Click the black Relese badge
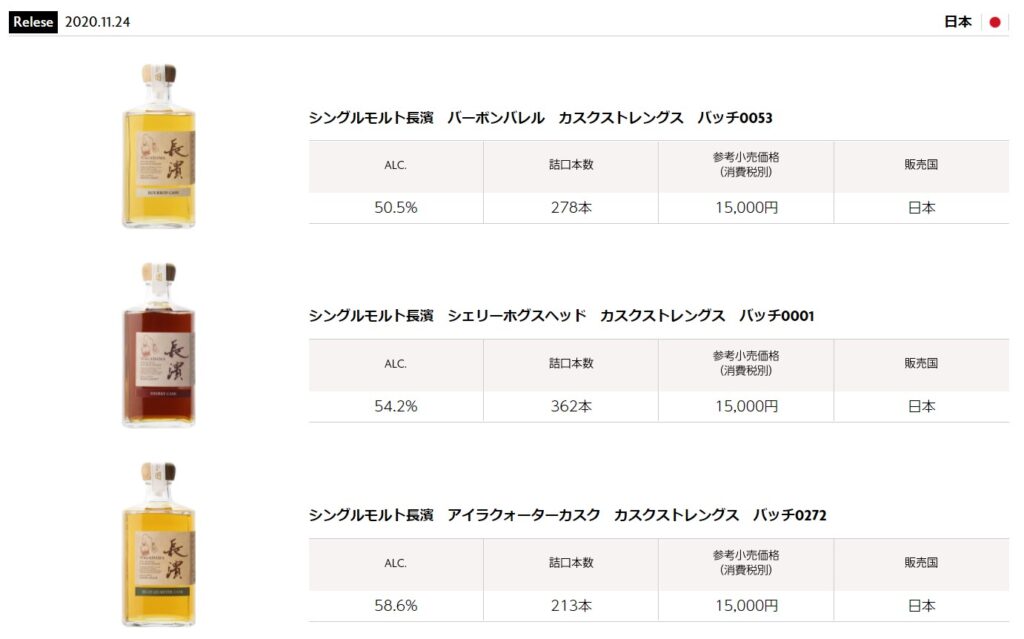 coord(33,22)
